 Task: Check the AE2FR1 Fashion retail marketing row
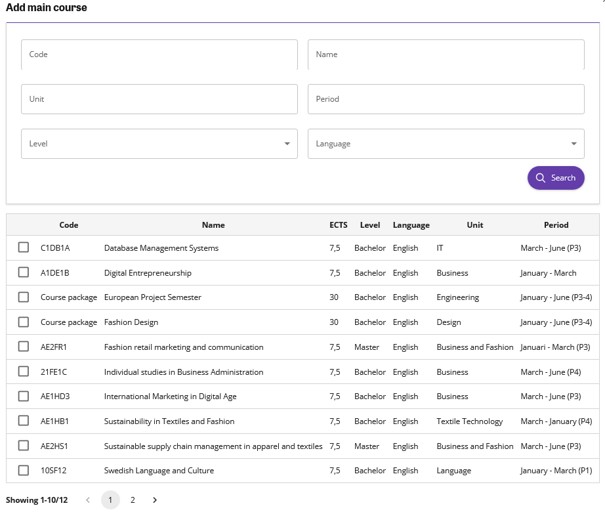(24, 347)
